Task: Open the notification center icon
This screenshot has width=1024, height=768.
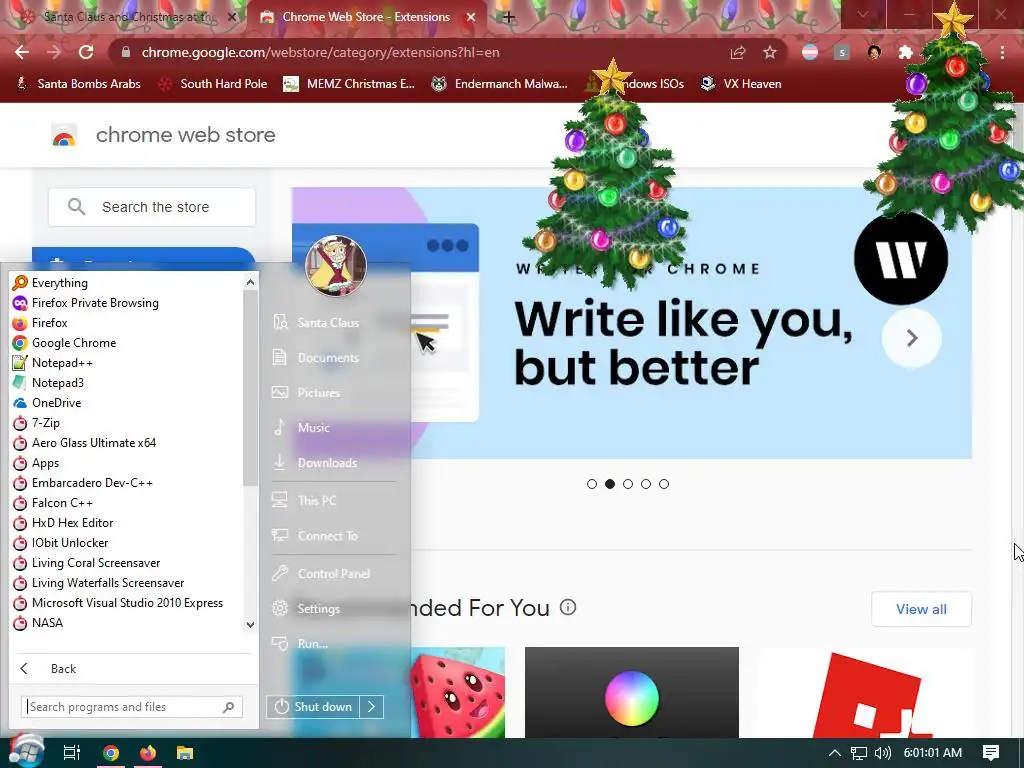Action: pyautogui.click(x=991, y=753)
